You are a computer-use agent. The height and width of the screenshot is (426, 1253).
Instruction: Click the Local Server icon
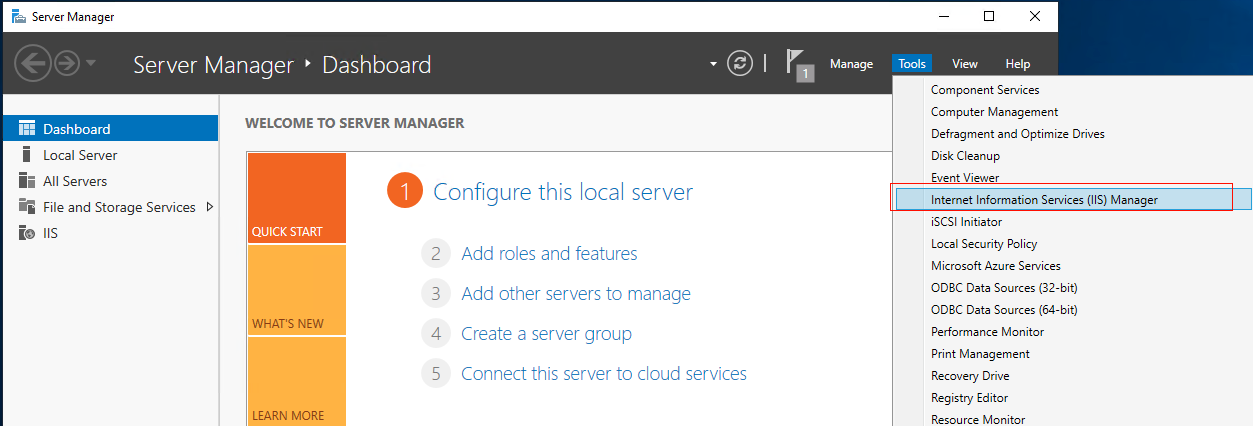click(26, 155)
